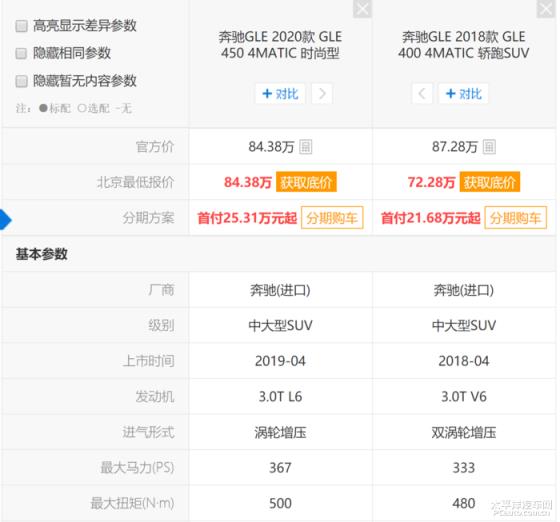Open the 奔驰GLE 2020款 GLE 450 title link
The height and width of the screenshot is (522, 560).
point(280,45)
